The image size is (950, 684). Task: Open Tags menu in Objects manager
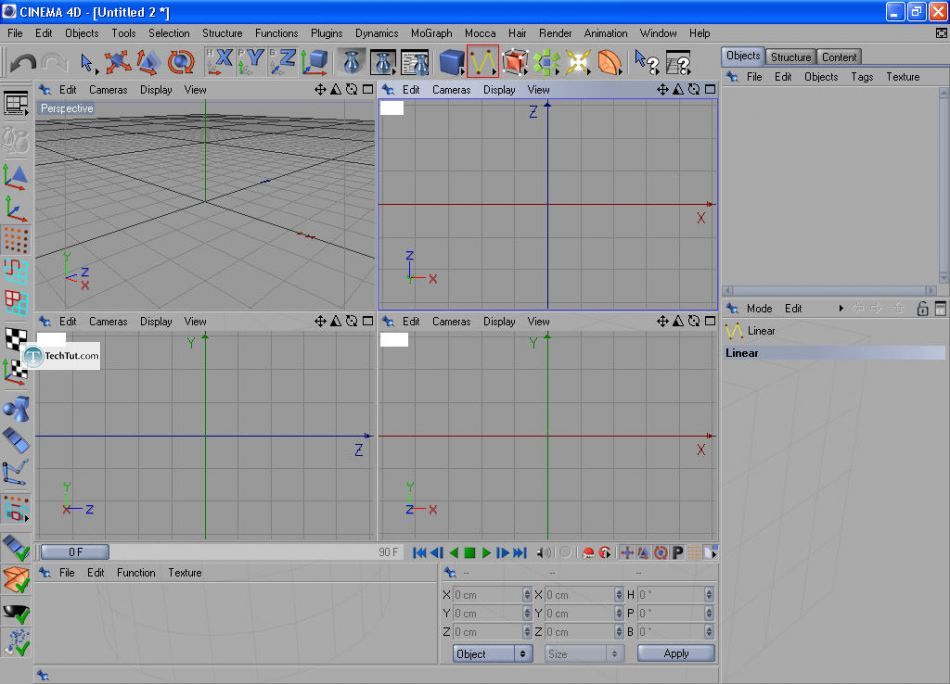[862, 77]
